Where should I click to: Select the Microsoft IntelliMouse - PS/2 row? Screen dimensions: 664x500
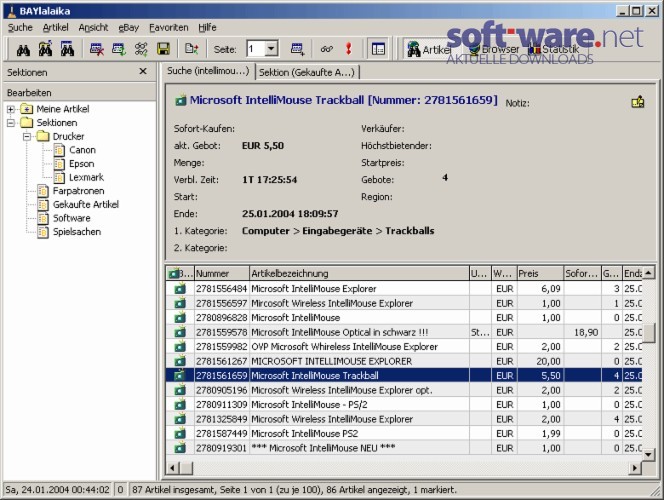pos(404,404)
